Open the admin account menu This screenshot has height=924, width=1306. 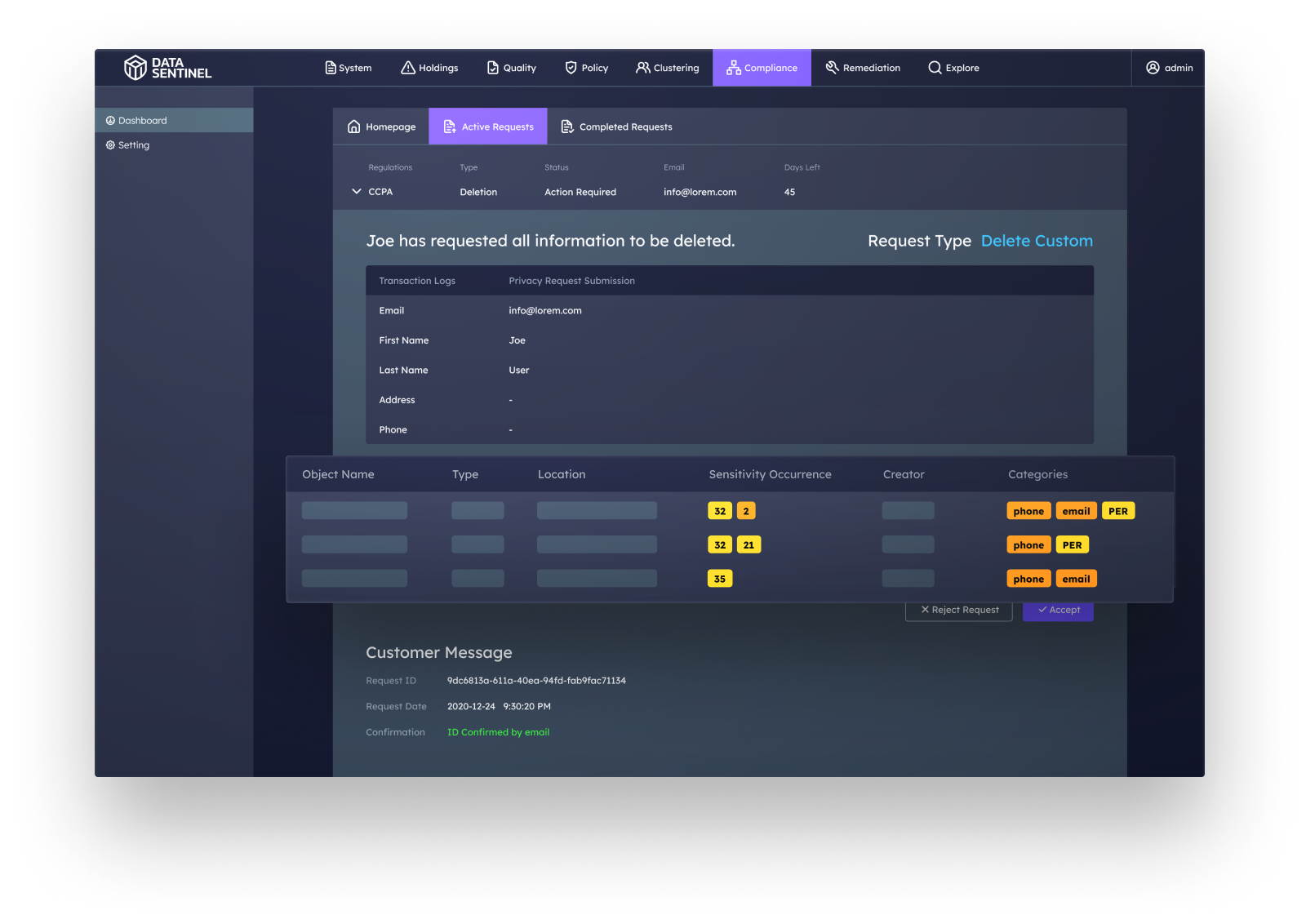[1168, 68]
